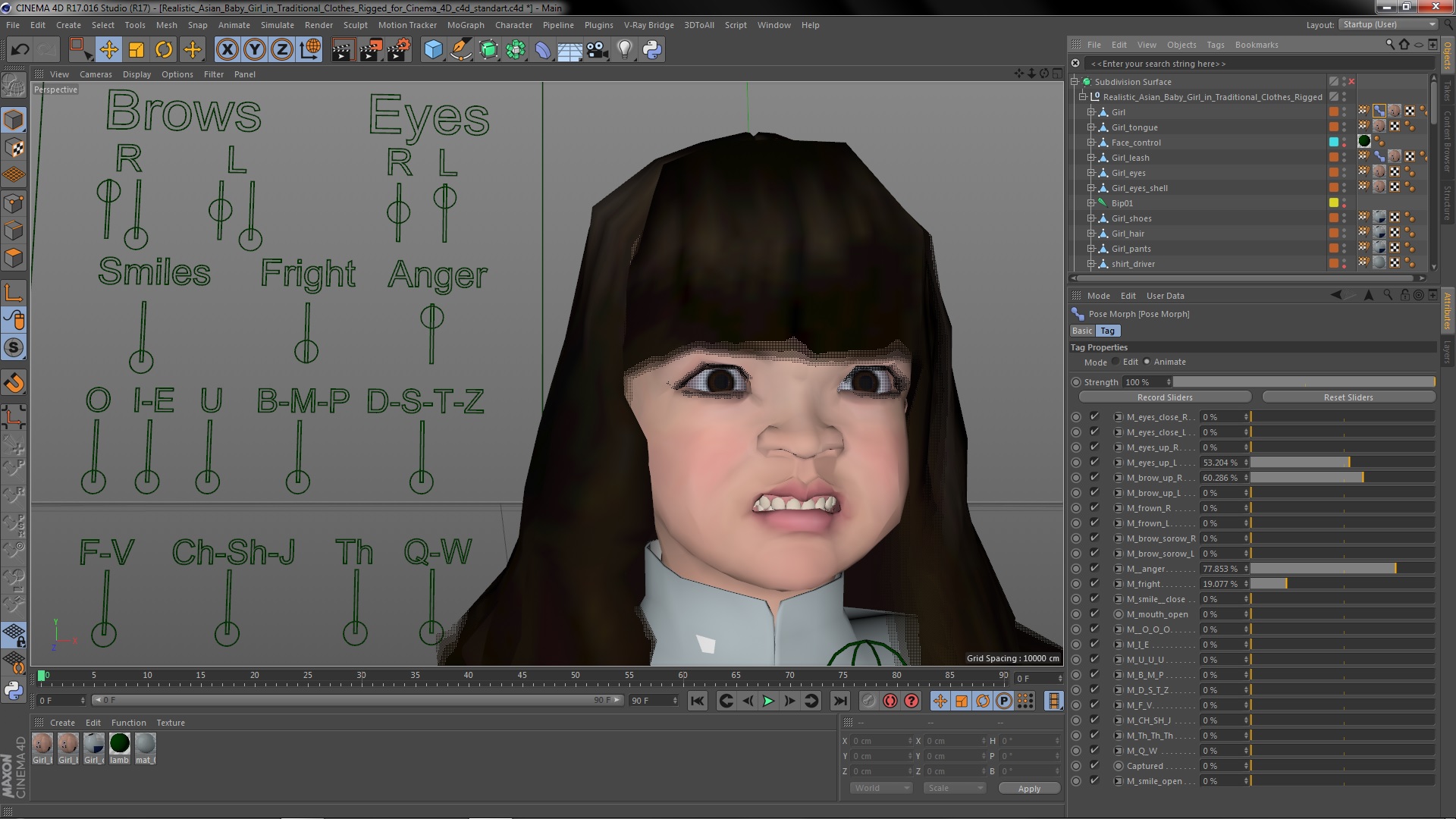Open the Mesh menu
Image resolution: width=1456 pixels, height=819 pixels.
click(x=166, y=25)
